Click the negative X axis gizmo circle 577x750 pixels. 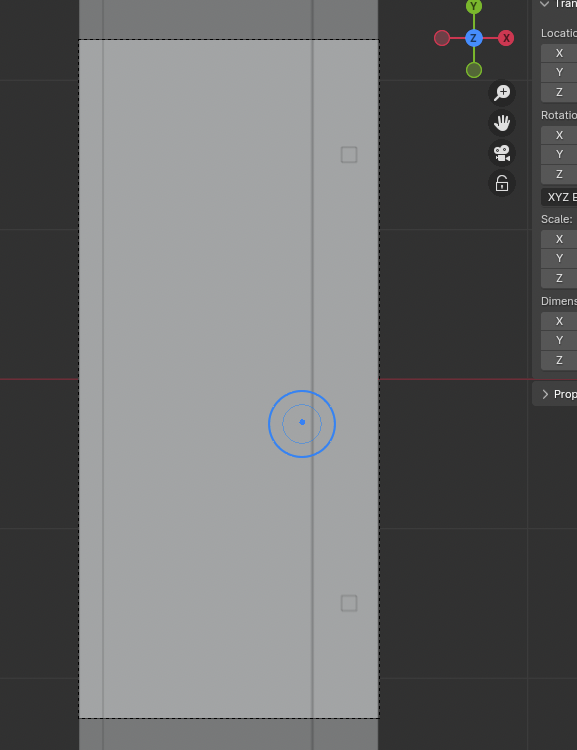point(442,38)
